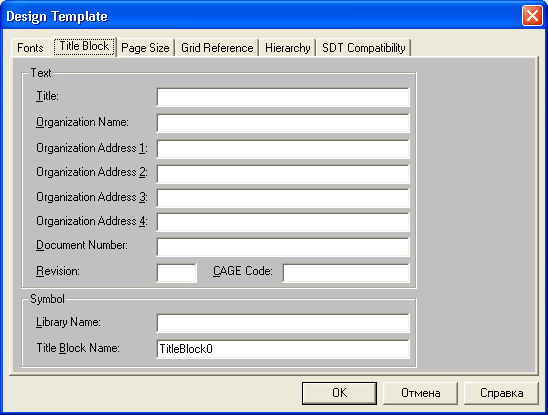Switch to SDT Compatibility tab
Viewport: 548px width, 415px height.
click(363, 48)
